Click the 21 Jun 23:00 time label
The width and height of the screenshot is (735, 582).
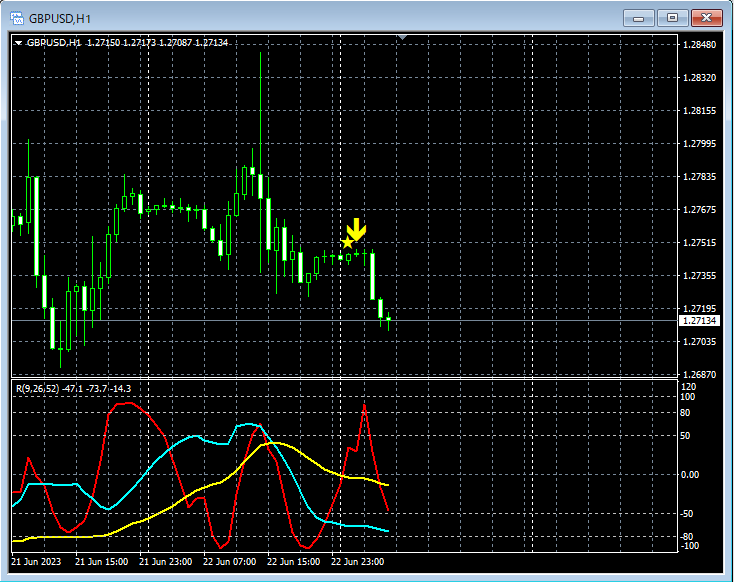click(165, 561)
